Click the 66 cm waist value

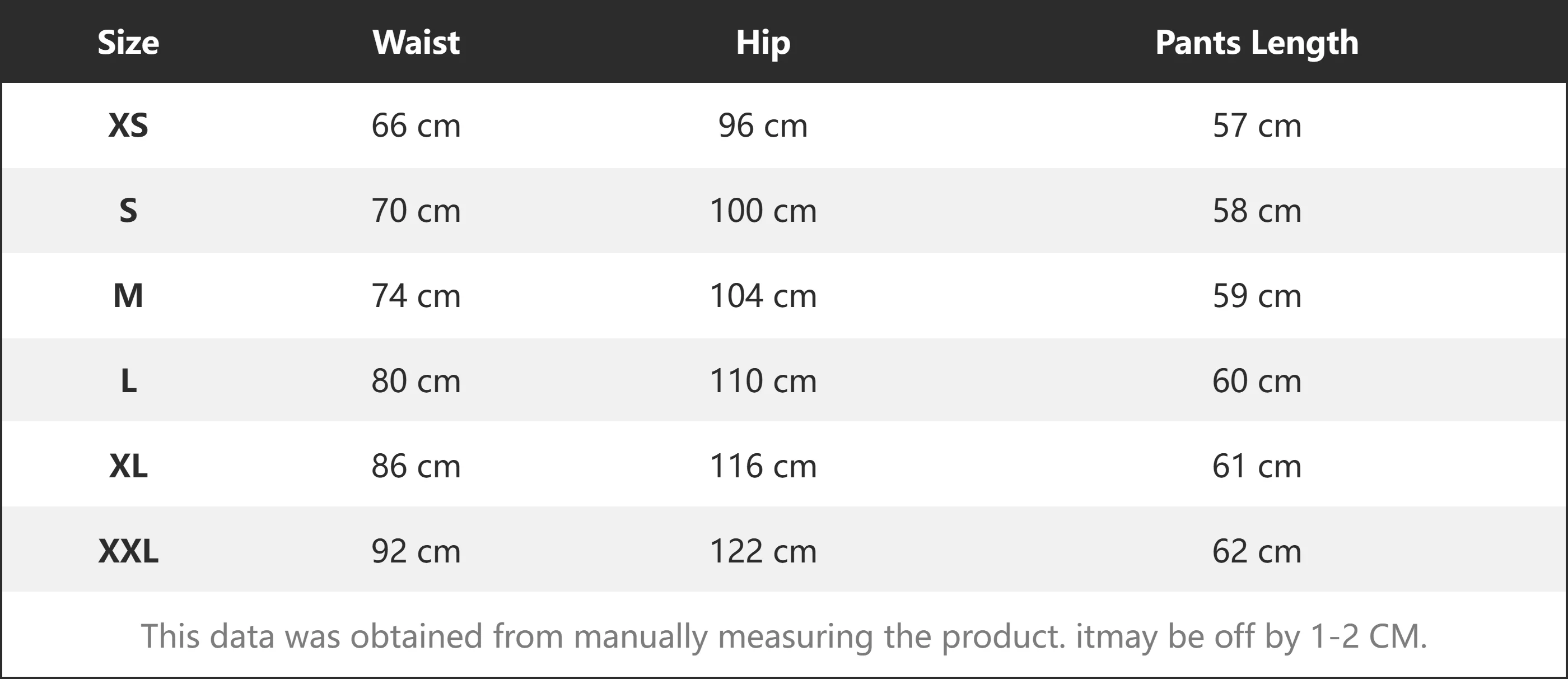(x=416, y=125)
